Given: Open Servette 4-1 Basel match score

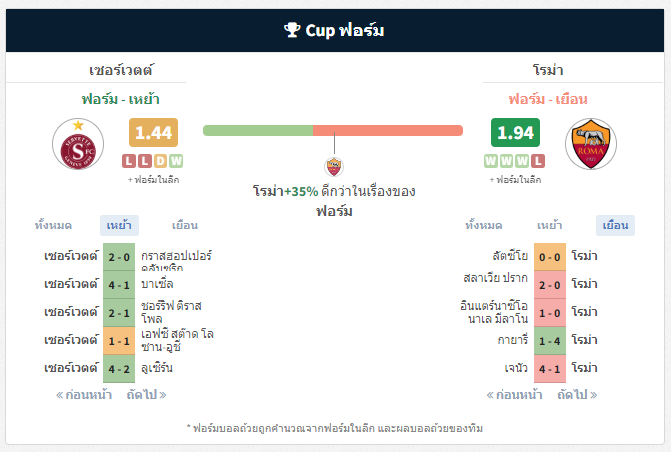Looking at the screenshot, I should pos(119,285).
